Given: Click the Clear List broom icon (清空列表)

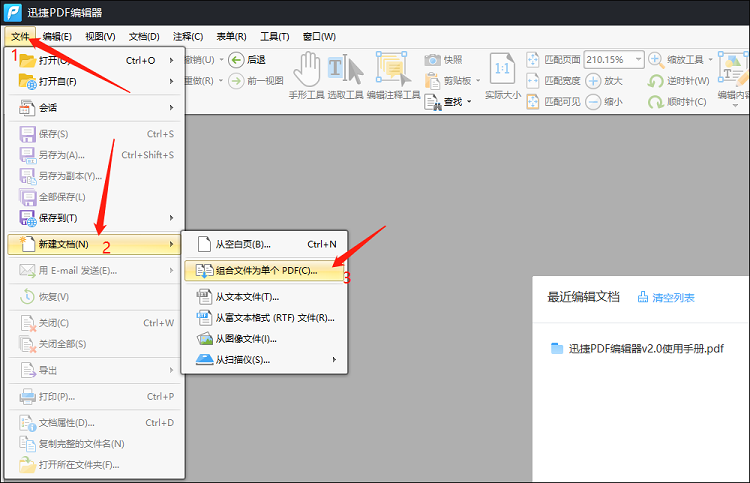Looking at the screenshot, I should coord(643,297).
